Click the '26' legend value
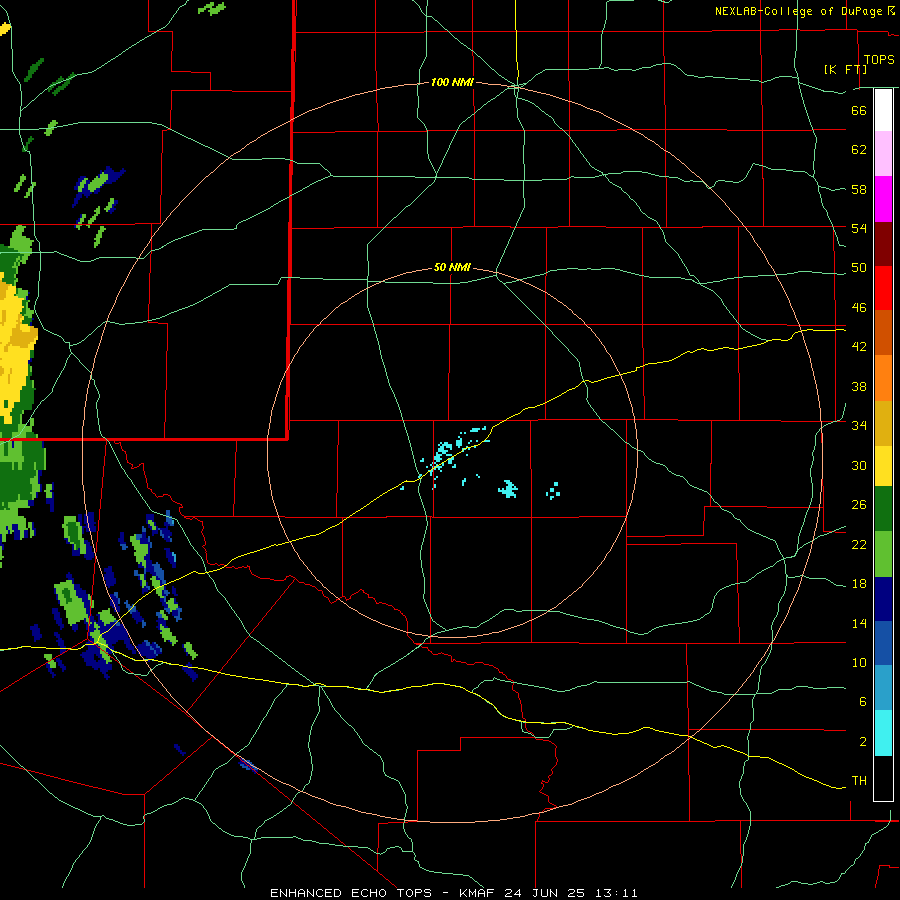Viewport: 900px width, 900px height. pos(859,505)
